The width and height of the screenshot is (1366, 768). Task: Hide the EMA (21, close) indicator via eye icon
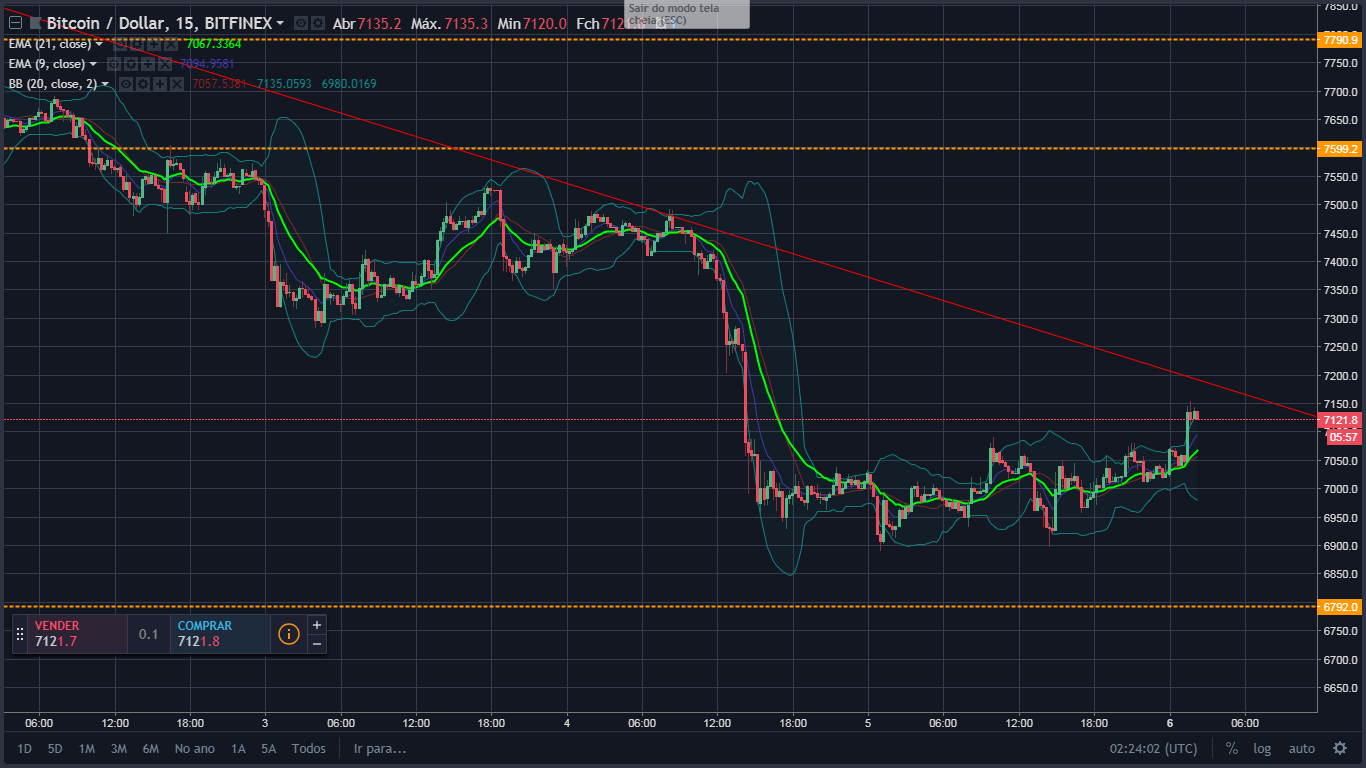click(x=120, y=44)
